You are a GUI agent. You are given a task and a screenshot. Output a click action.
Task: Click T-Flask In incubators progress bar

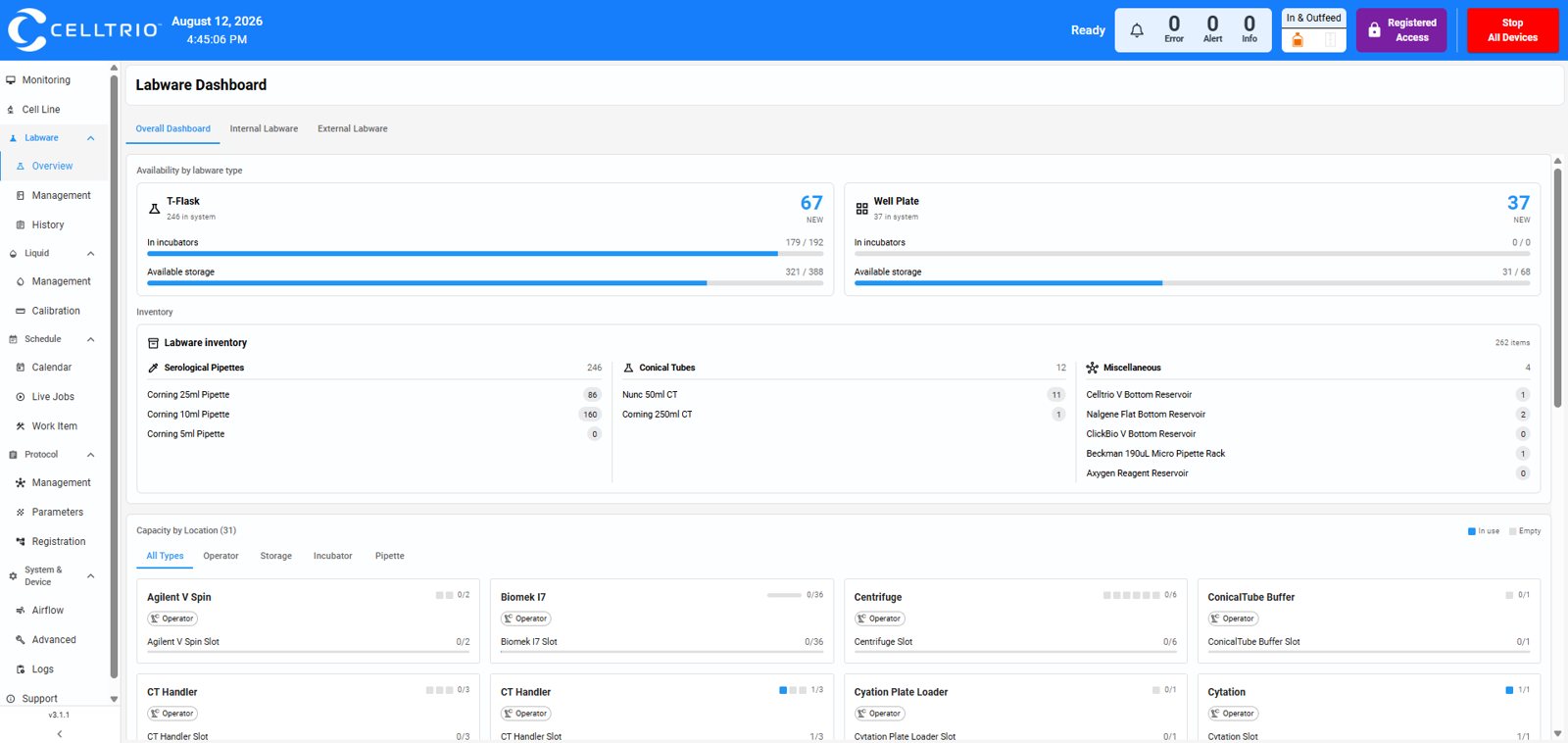pos(485,254)
